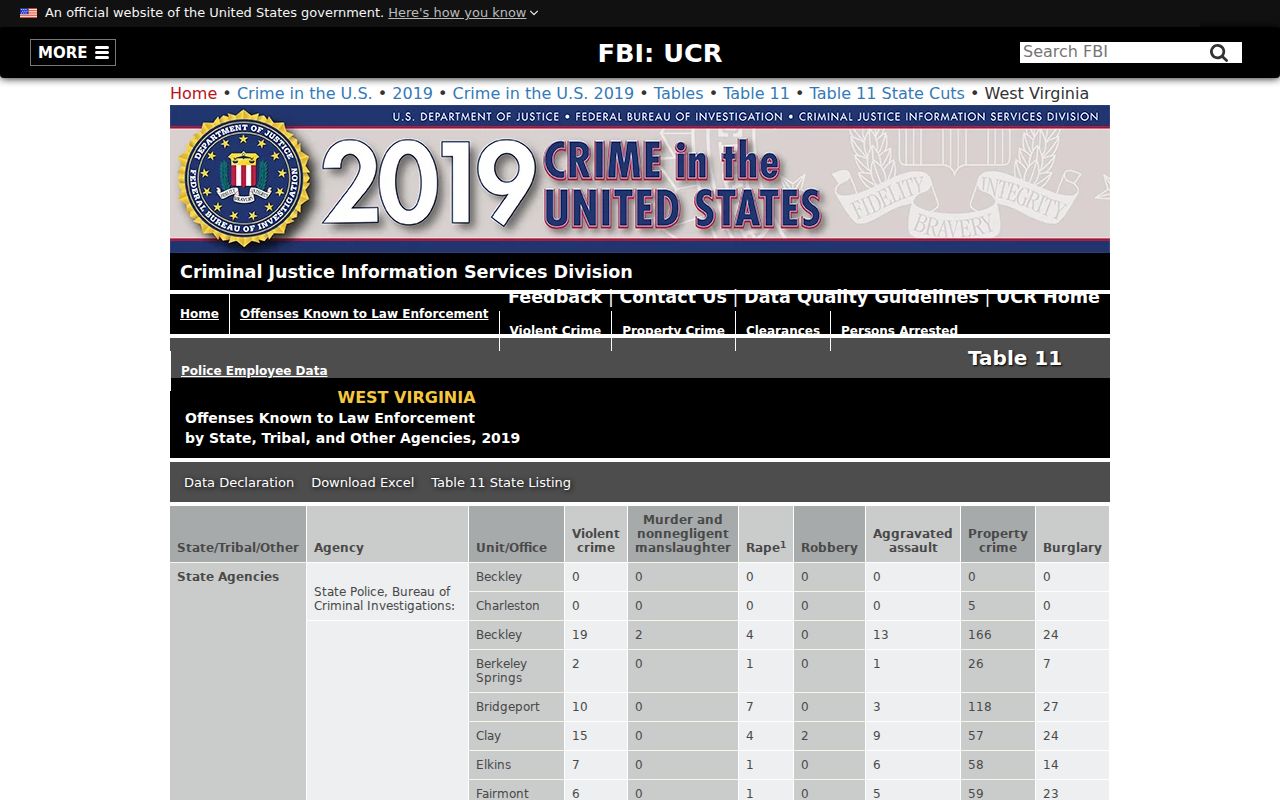Screen dimensions: 1280x800
Task: Open Data Quality Guidelines link
Action: (x=861, y=297)
